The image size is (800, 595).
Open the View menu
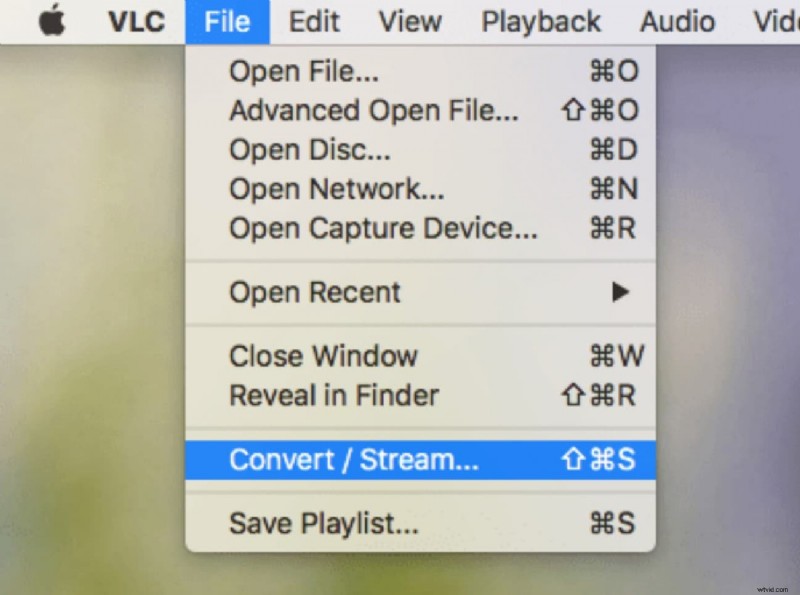(409, 21)
